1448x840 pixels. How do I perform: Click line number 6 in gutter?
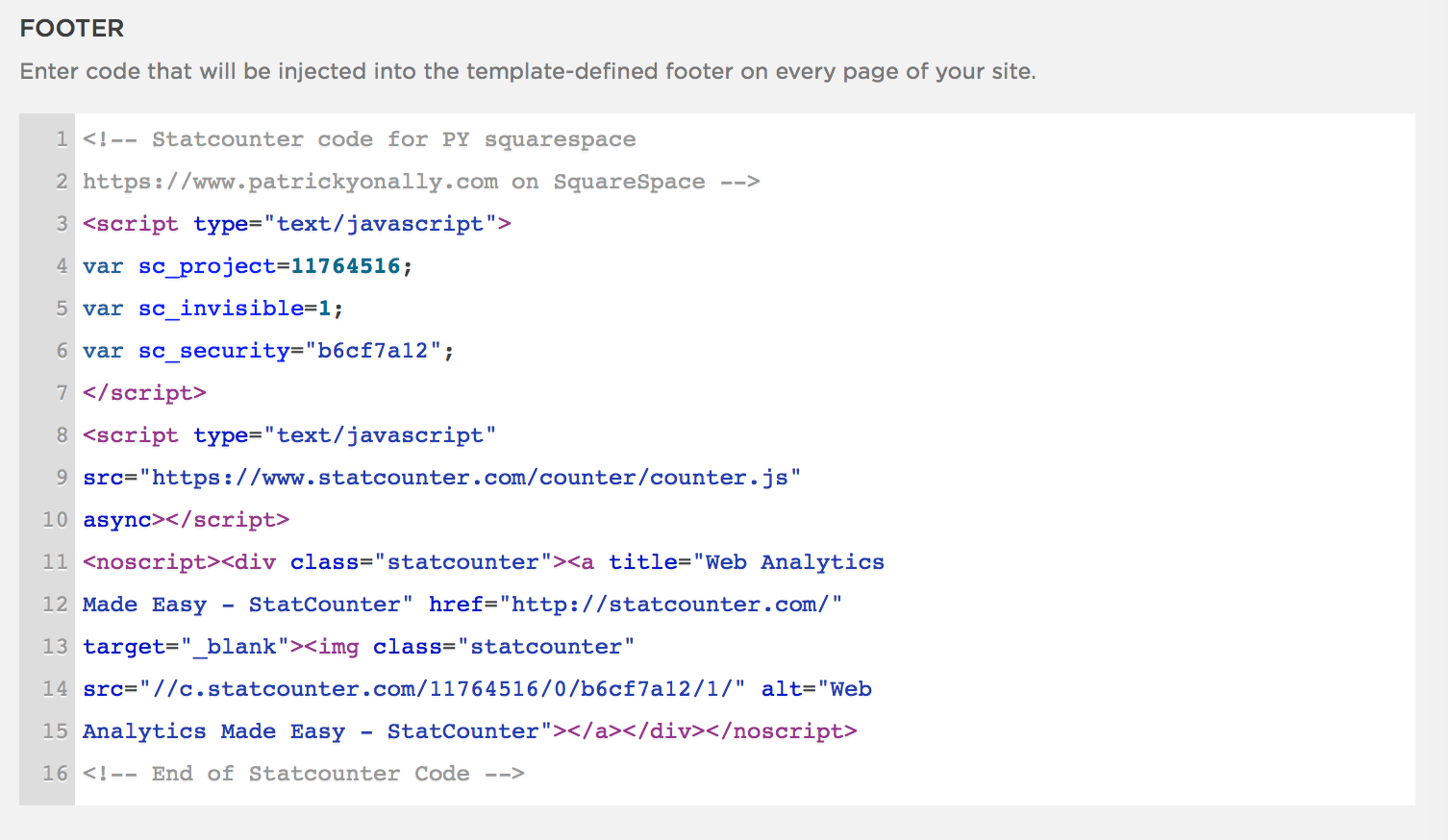point(62,351)
